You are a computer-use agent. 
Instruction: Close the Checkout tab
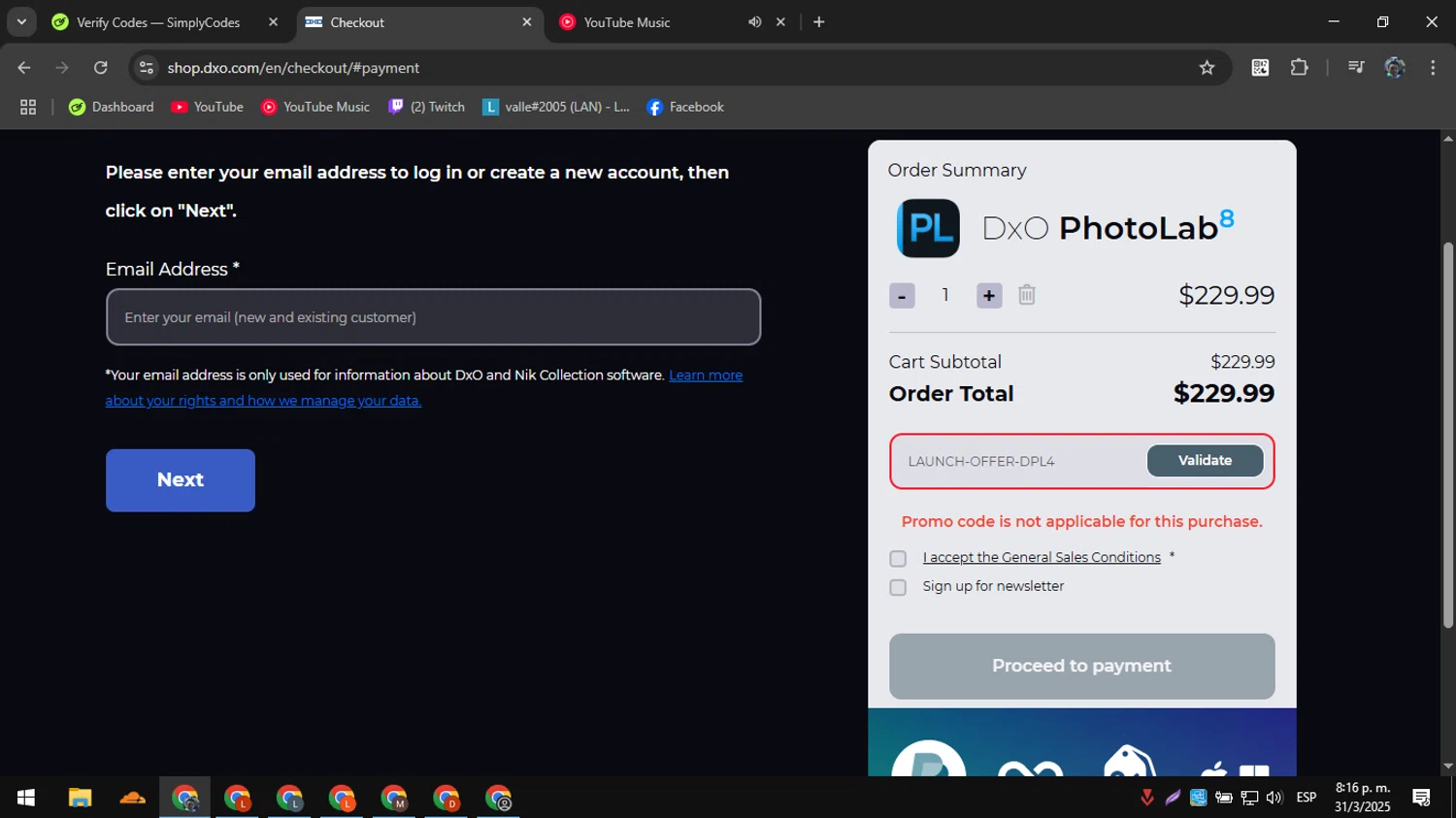point(527,22)
